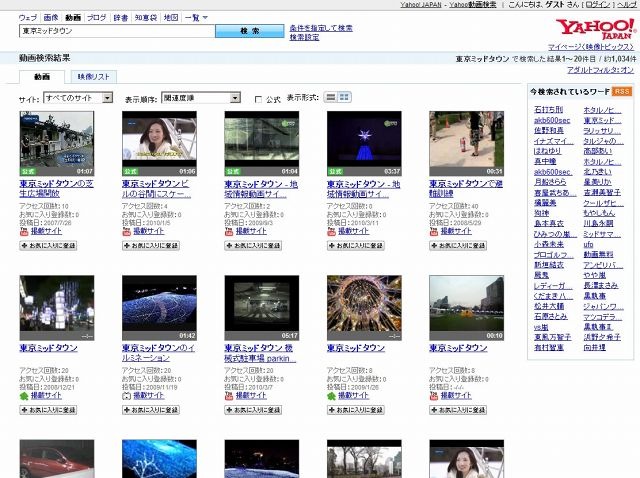640x478 pixels.
Task: Click site icon under 東京ミッドタウンのイルミネーション
Action: pyautogui.click(x=126, y=396)
